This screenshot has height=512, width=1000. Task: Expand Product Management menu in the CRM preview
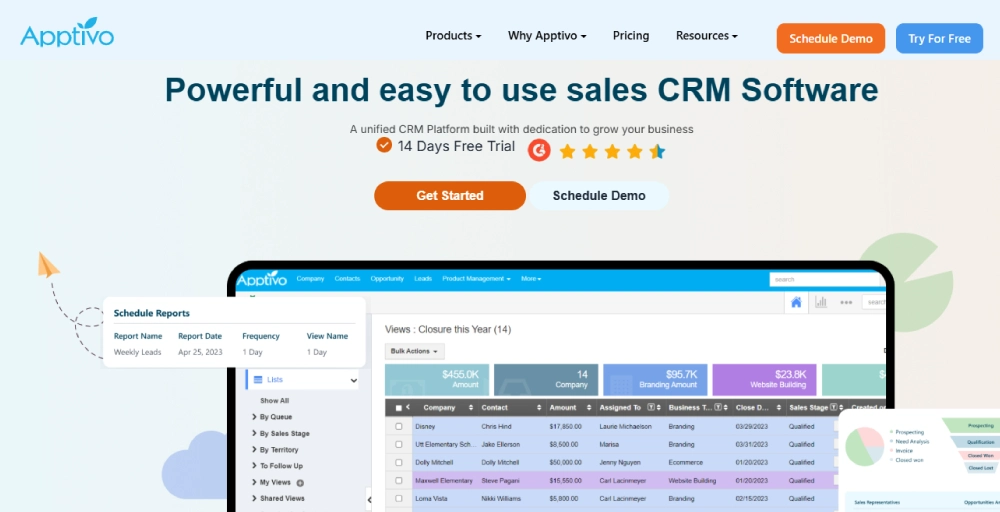click(476, 279)
